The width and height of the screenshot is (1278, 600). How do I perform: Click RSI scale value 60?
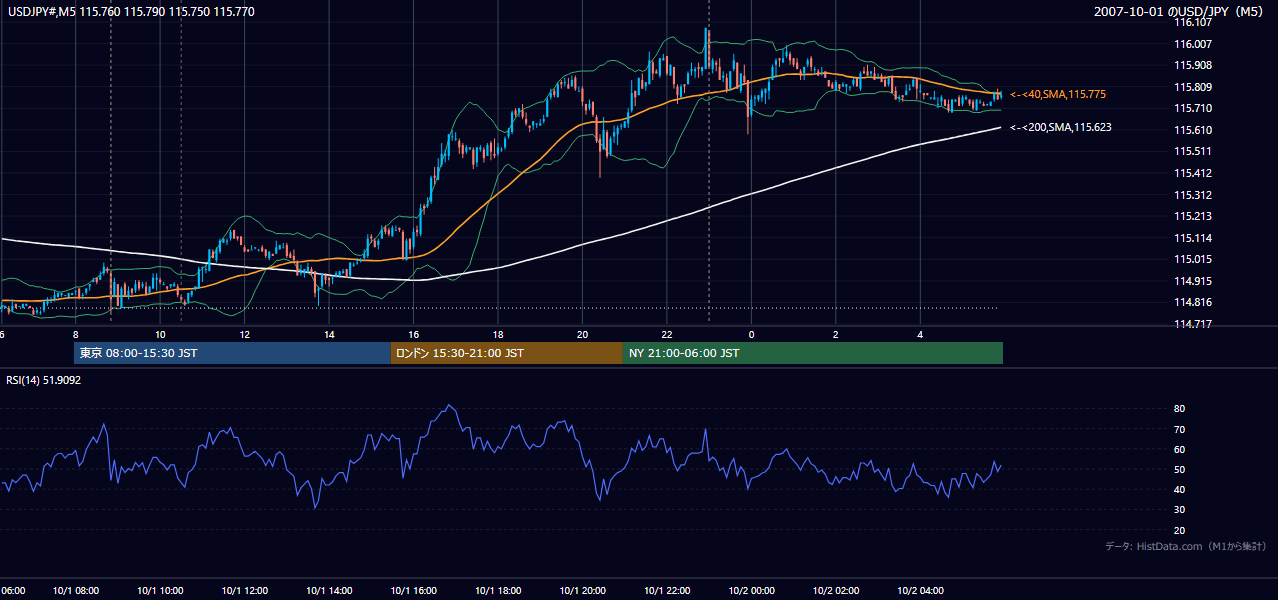tap(1180, 449)
